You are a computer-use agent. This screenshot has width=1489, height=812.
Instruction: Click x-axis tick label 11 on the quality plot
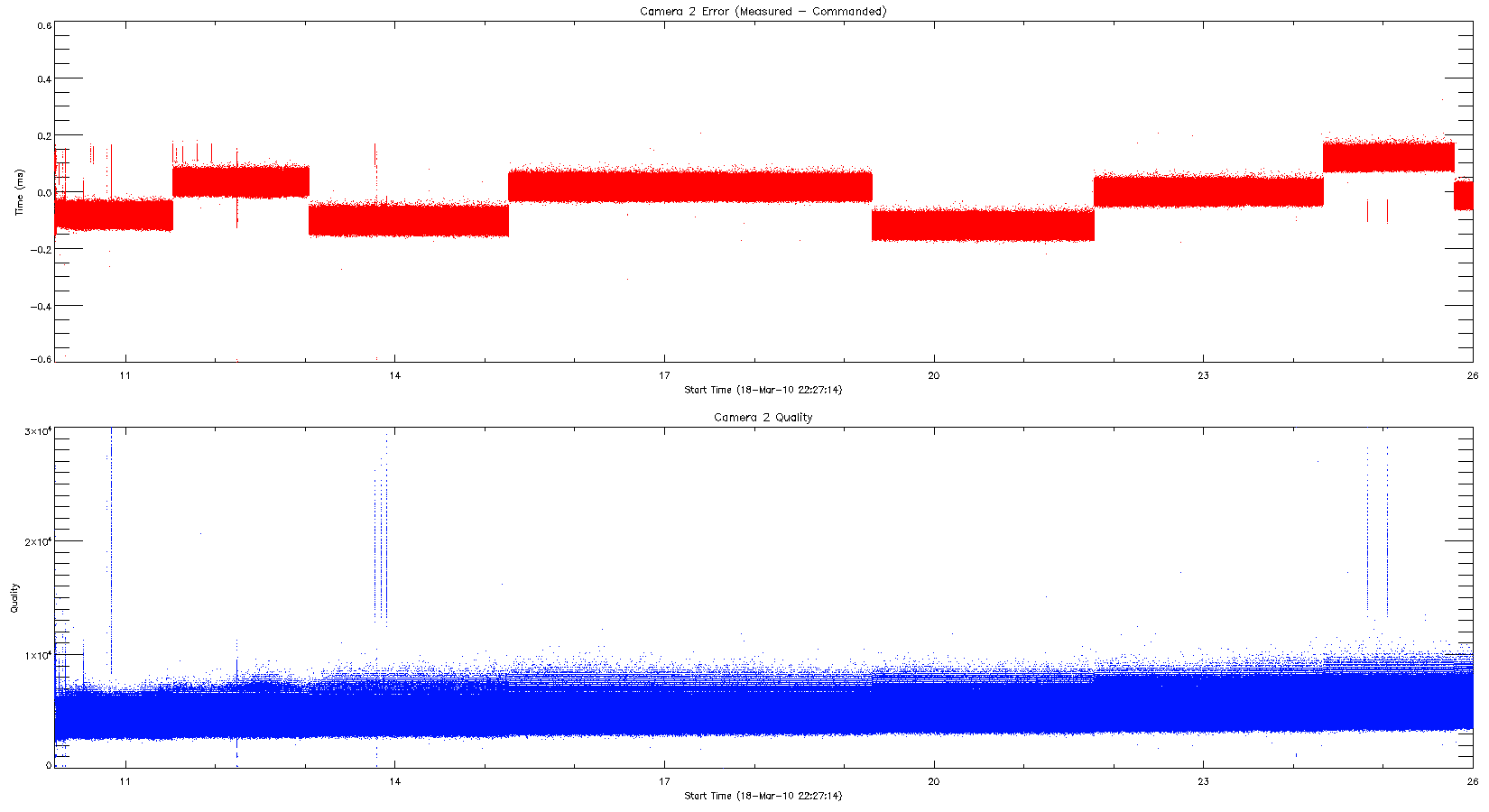click(125, 781)
